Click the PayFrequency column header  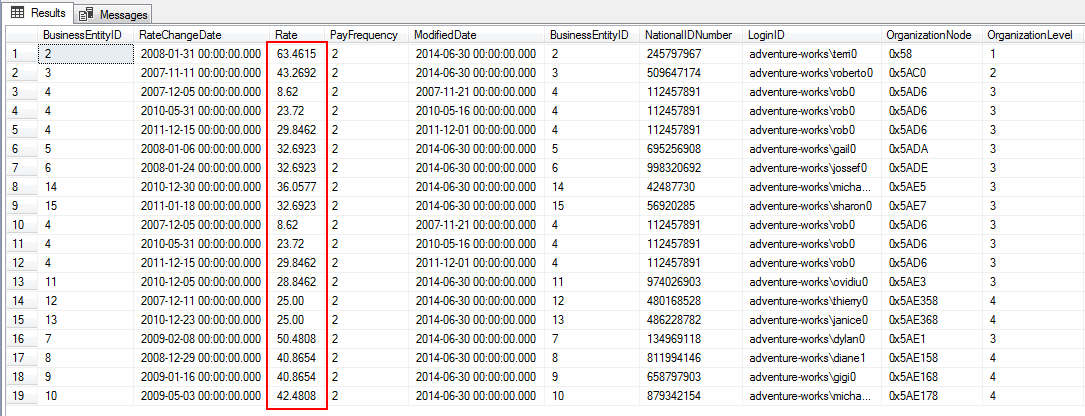pos(364,35)
